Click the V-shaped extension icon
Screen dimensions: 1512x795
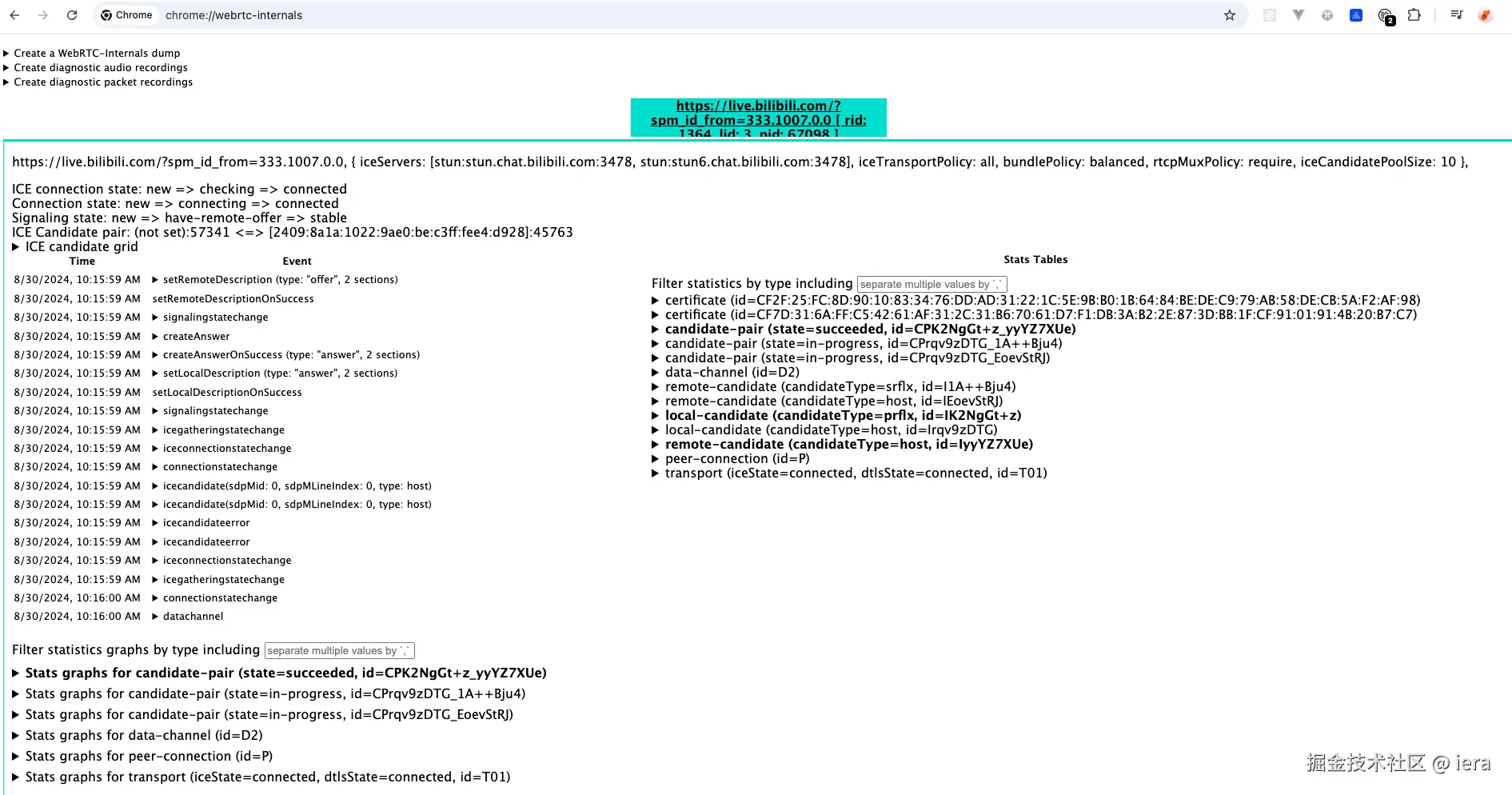[x=1299, y=15]
